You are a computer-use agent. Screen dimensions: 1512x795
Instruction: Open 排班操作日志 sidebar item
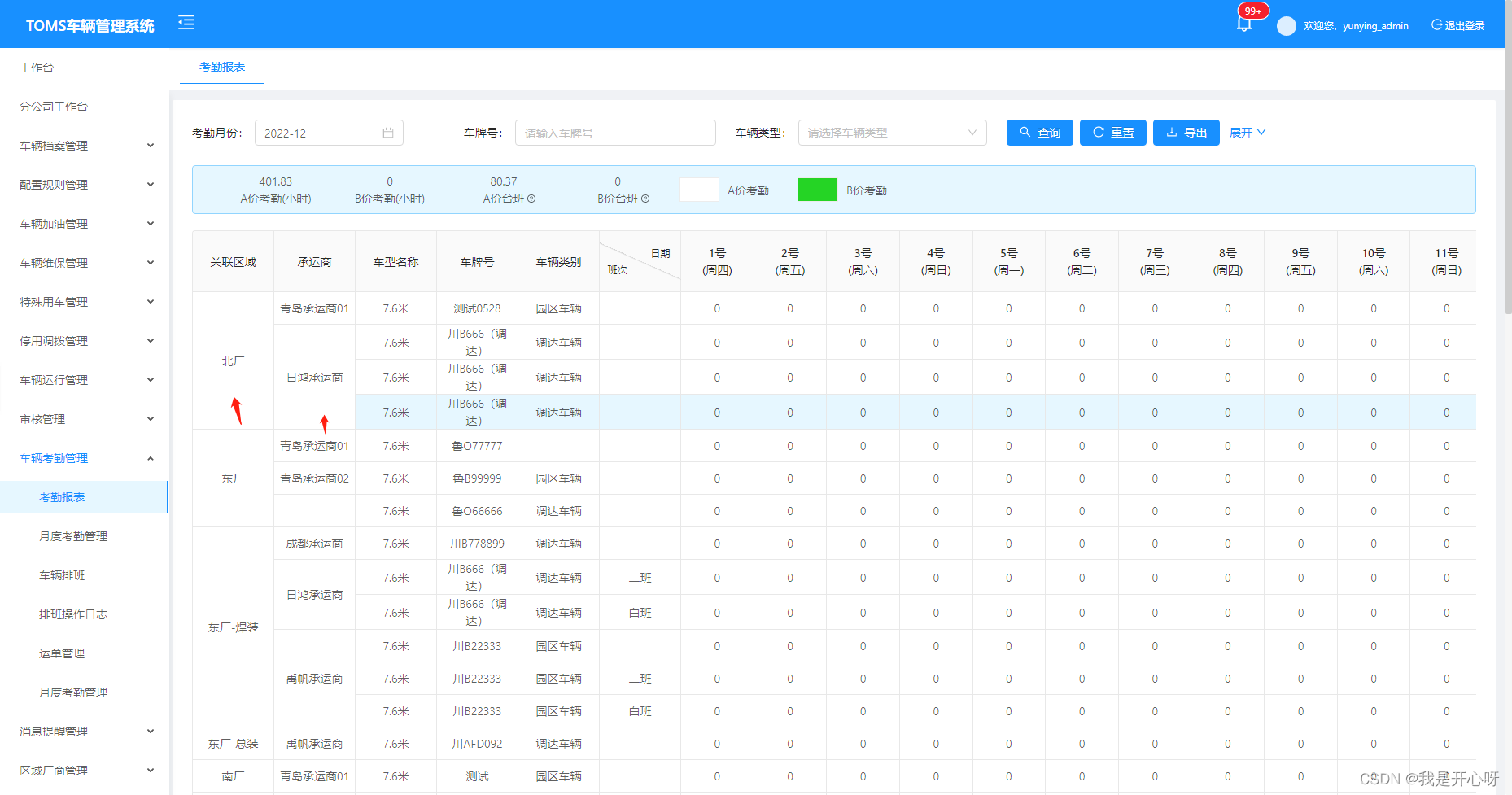tap(73, 614)
